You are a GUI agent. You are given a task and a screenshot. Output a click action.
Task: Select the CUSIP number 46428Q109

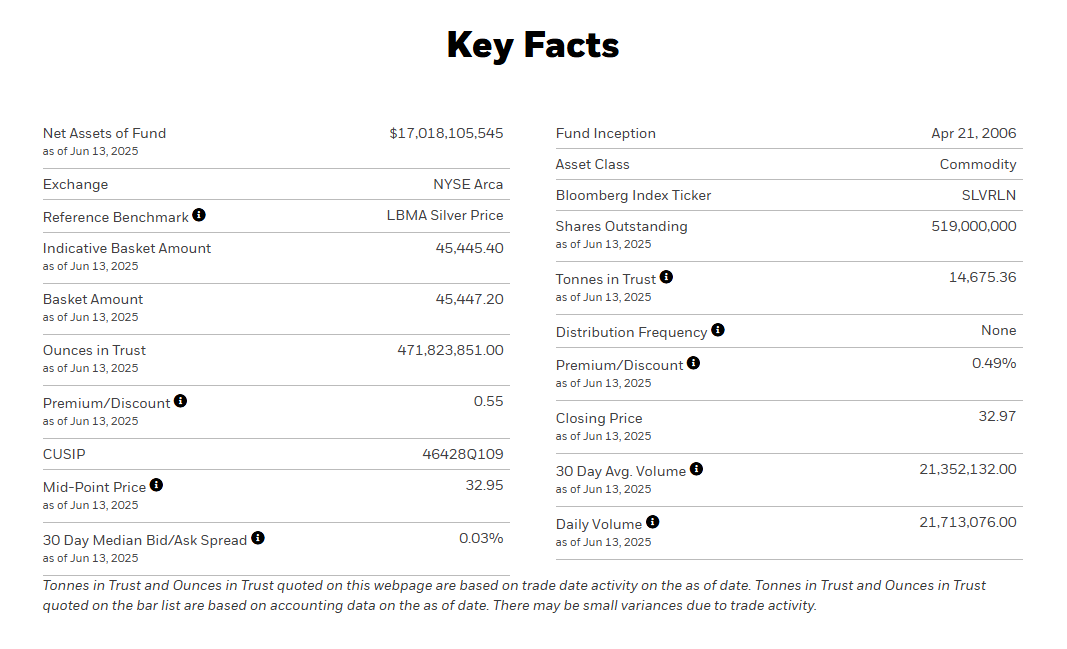462,454
